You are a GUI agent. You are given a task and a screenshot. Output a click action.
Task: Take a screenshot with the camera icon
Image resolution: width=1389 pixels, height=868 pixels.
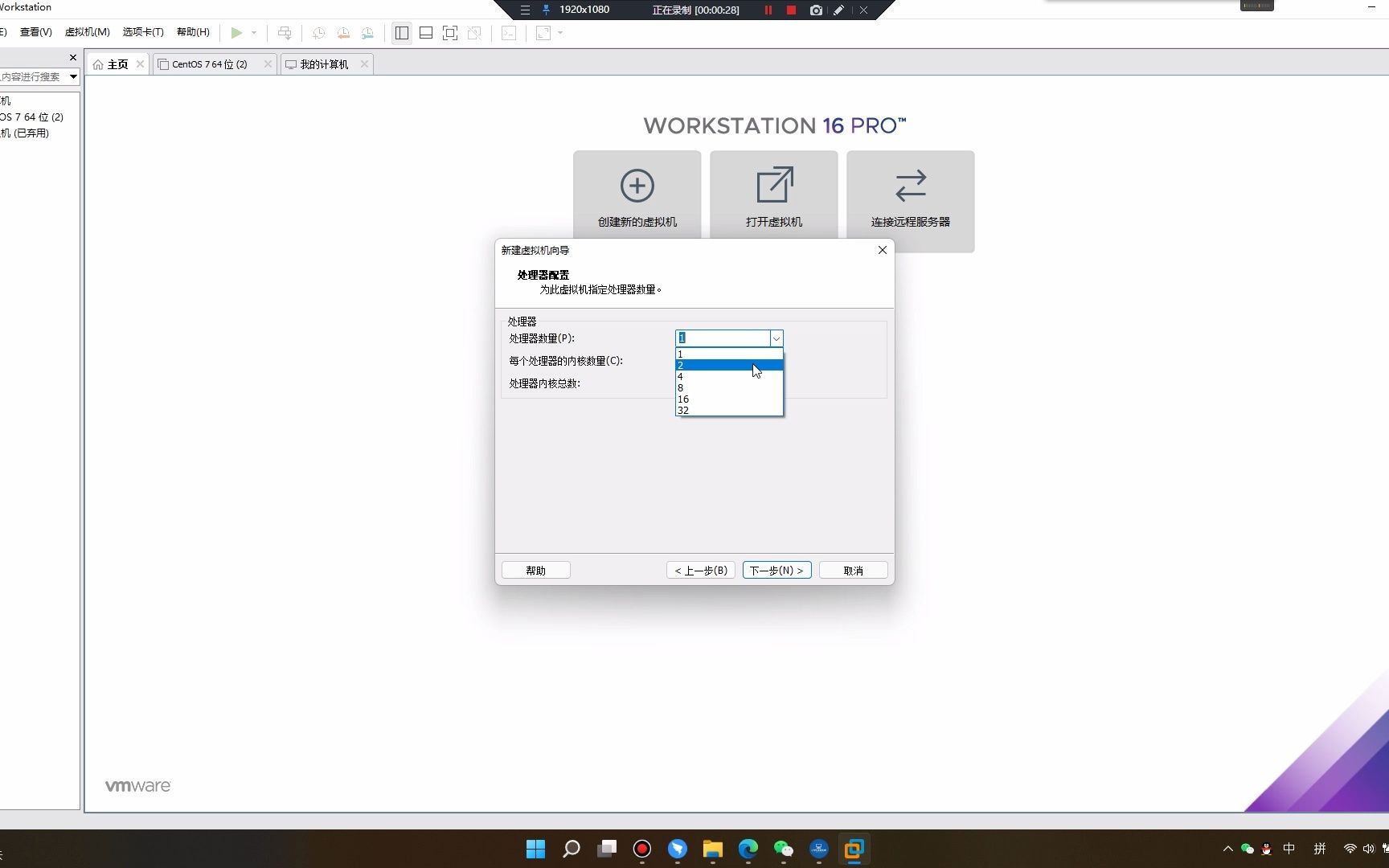[x=816, y=10]
